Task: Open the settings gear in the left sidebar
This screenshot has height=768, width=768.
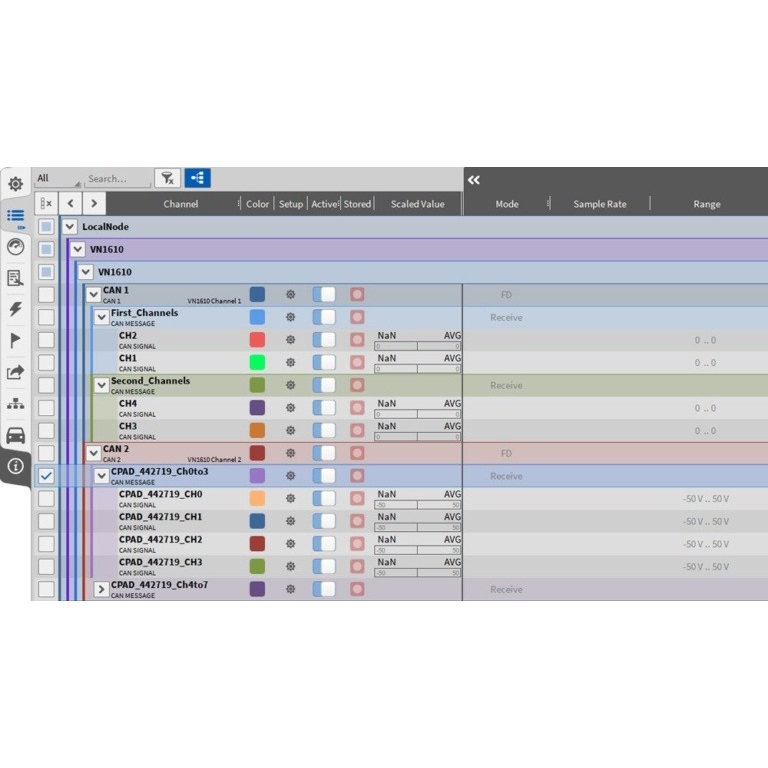Action: [16, 184]
